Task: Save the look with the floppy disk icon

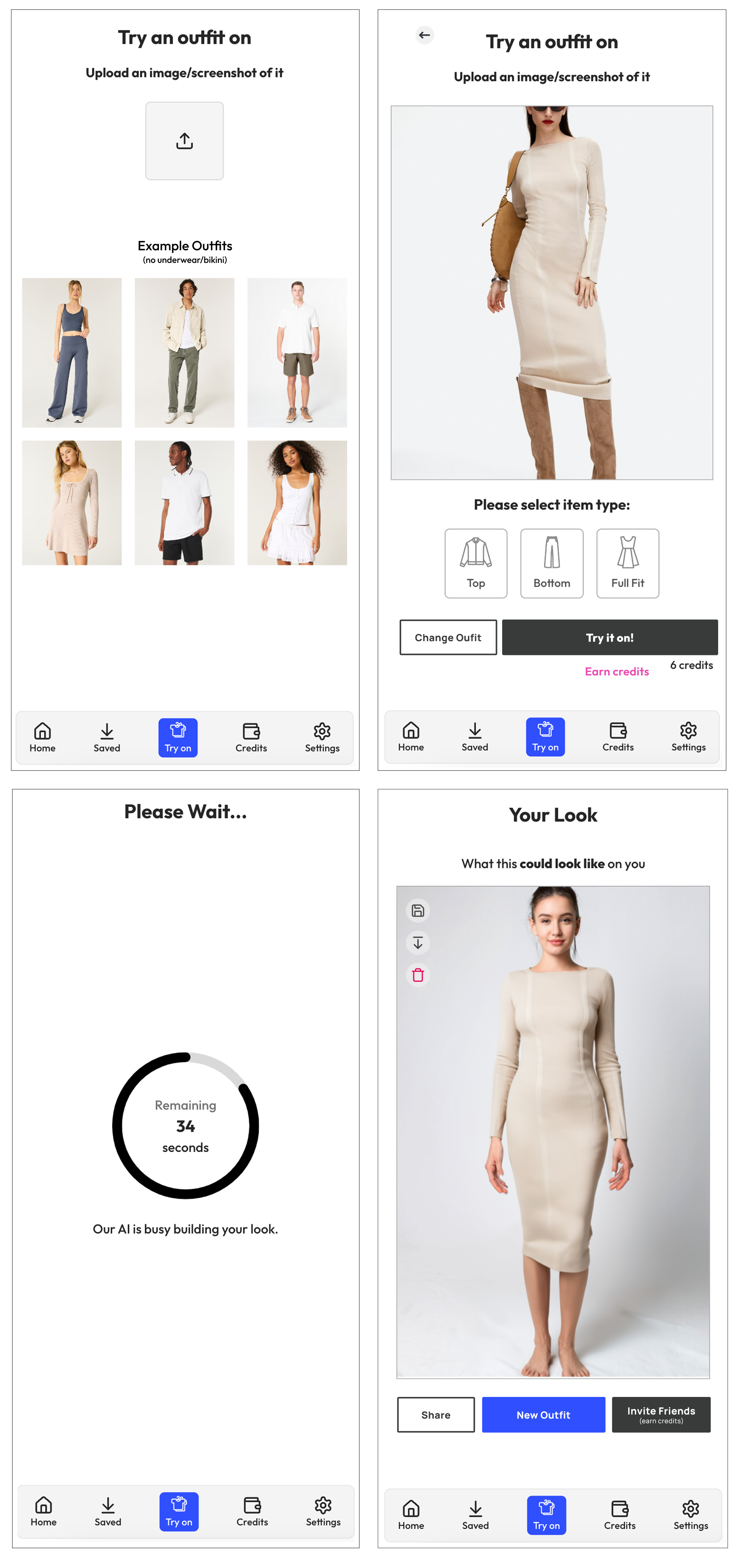Action: [x=418, y=910]
